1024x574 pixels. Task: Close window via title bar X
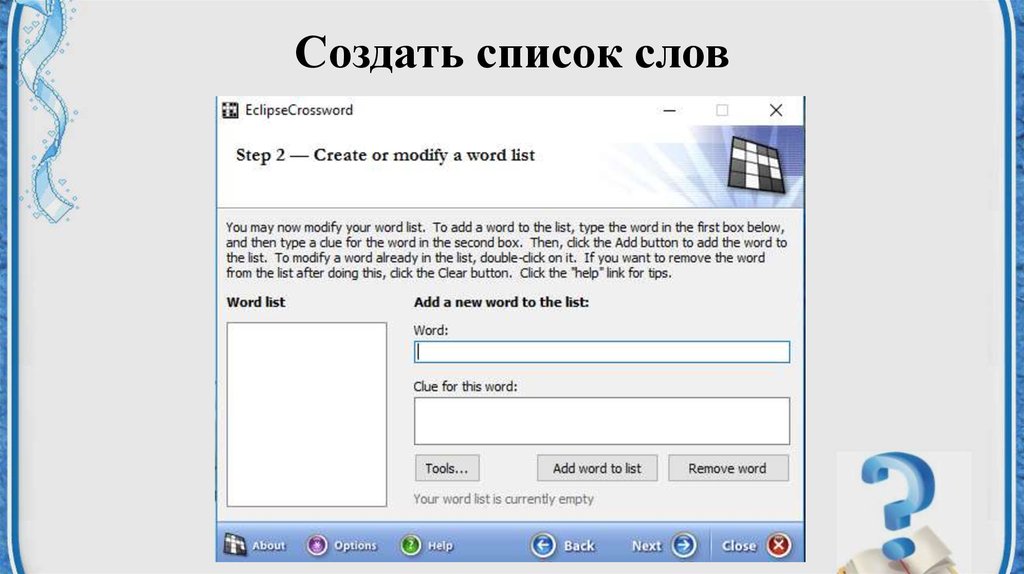click(x=775, y=110)
